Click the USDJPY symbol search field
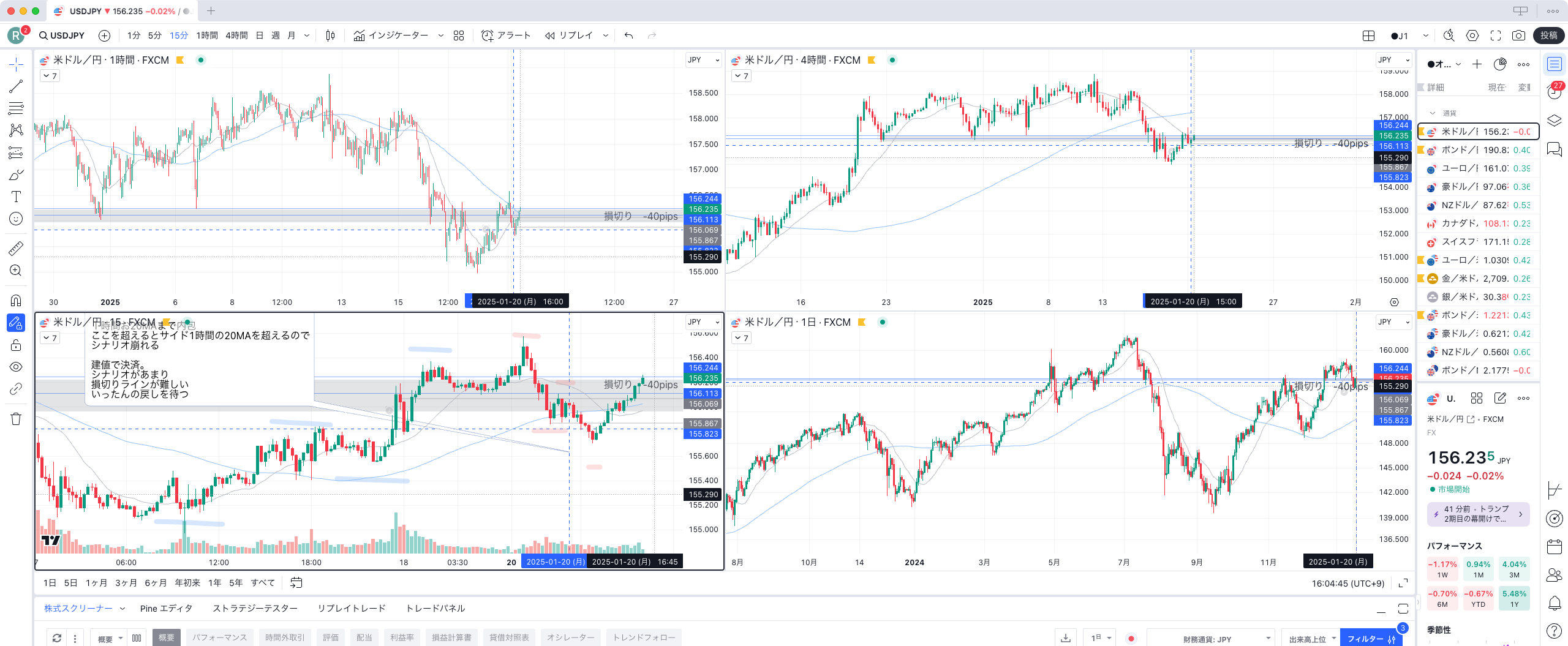Viewport: 1568px width, 646px height. pos(62,36)
